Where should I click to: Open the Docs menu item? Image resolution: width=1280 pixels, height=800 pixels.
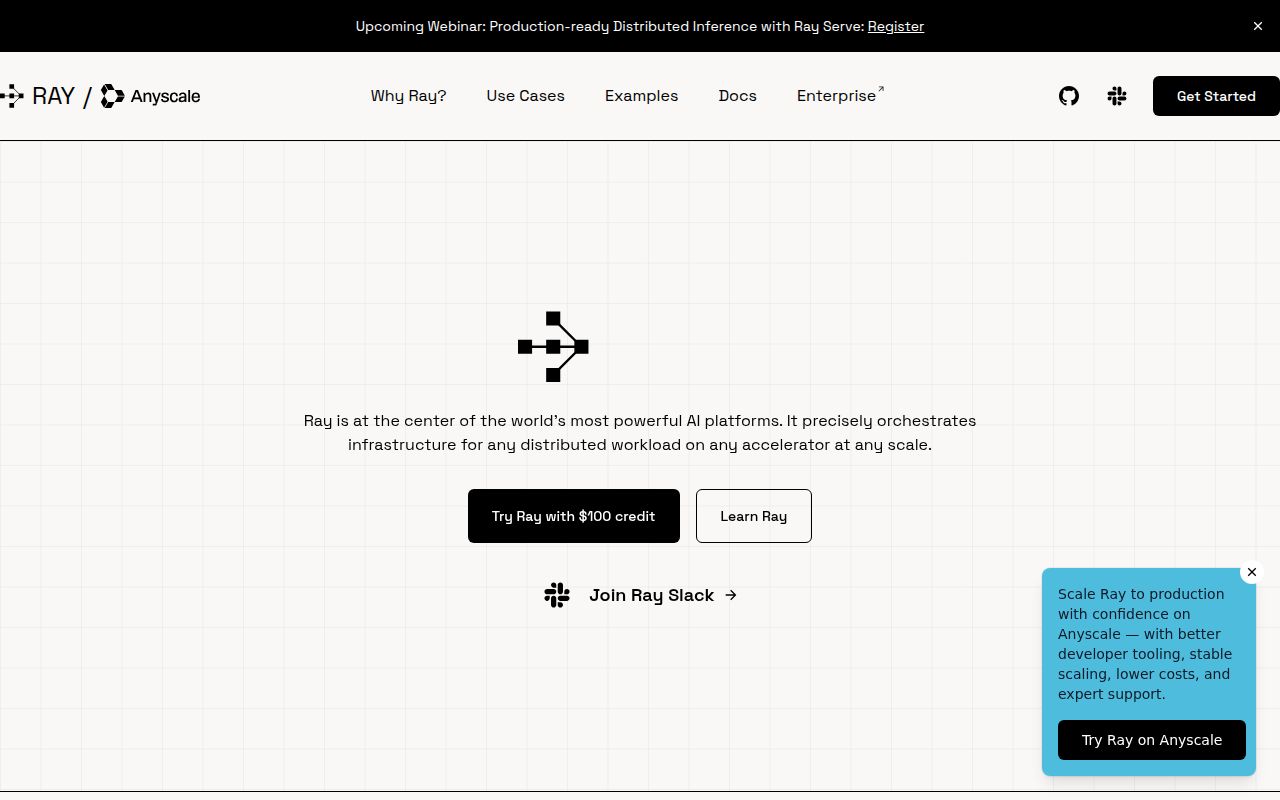[737, 96]
